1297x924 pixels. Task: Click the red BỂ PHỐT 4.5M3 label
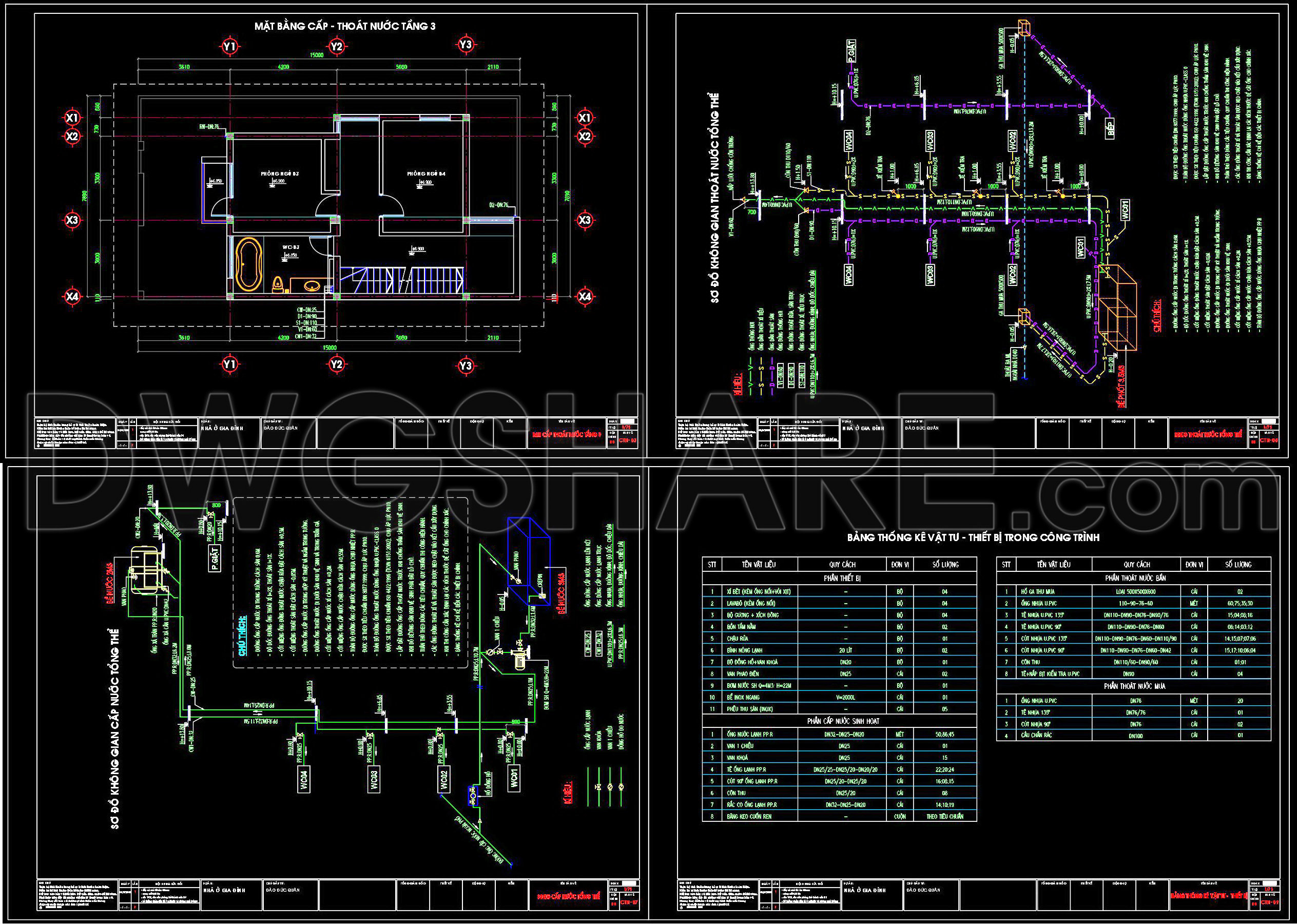click(1121, 387)
